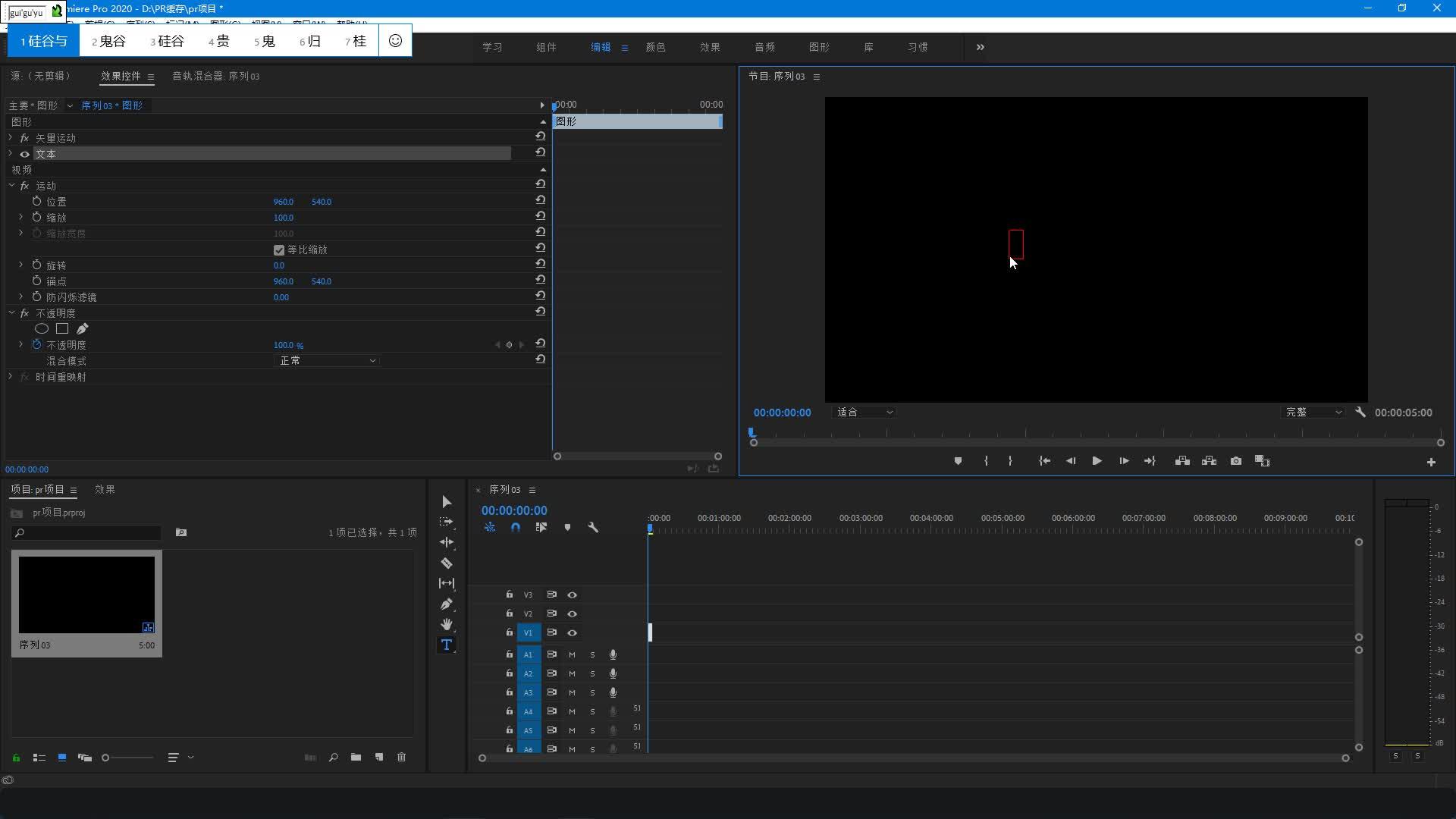
Task: Open the program monitor button editor plus
Action: pos(1431,462)
